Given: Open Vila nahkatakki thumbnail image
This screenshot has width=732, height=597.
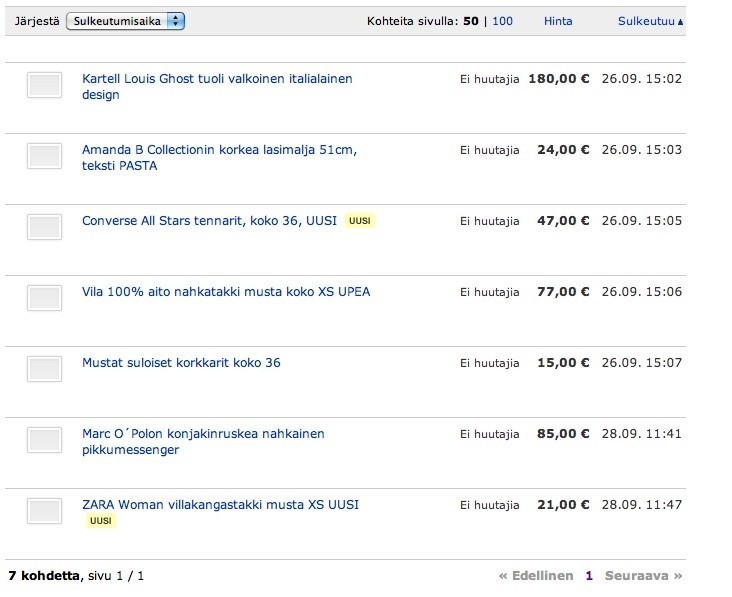Looking at the screenshot, I should point(44,298).
